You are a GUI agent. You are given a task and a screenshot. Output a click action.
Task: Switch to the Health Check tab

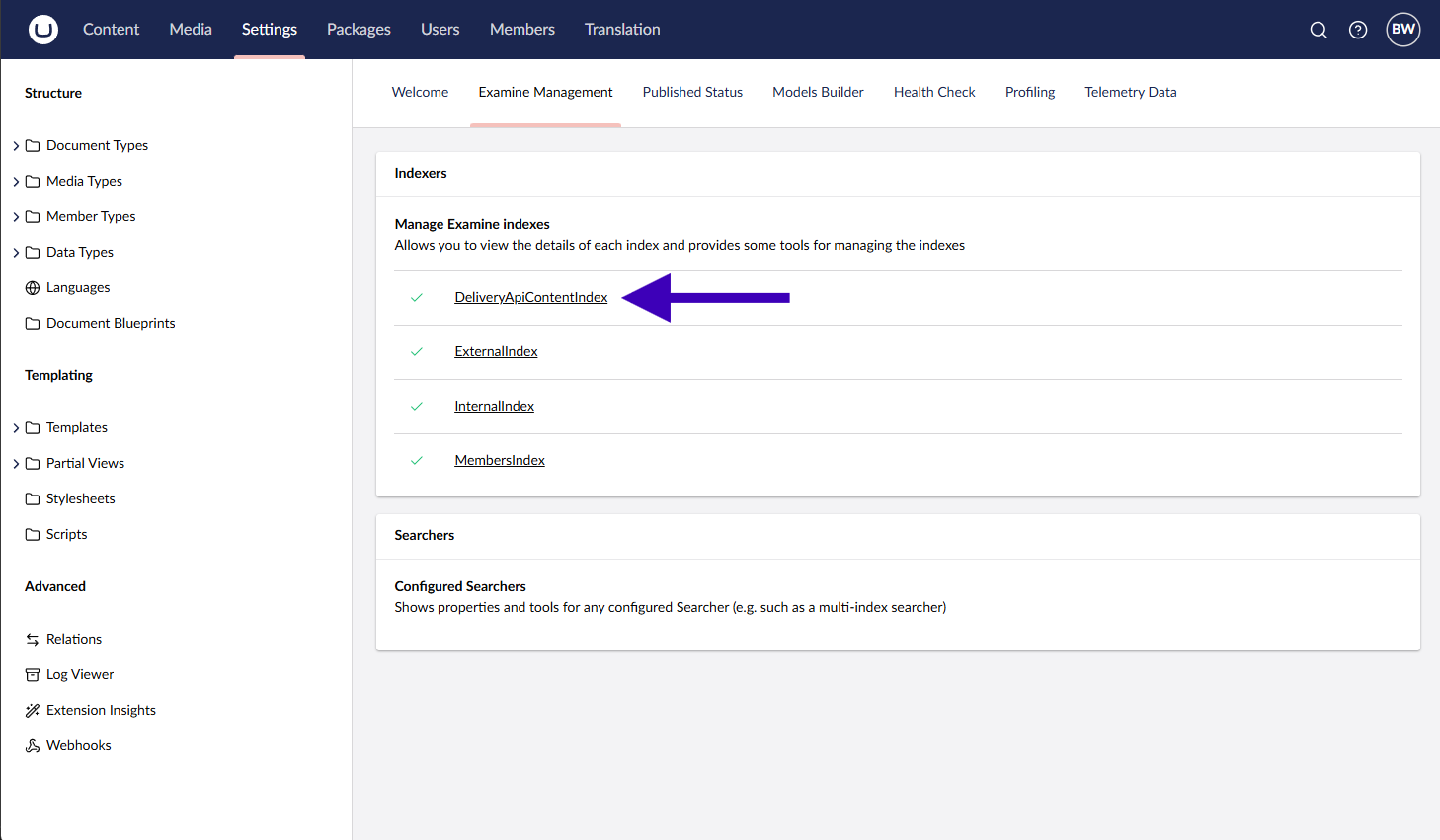[933, 92]
